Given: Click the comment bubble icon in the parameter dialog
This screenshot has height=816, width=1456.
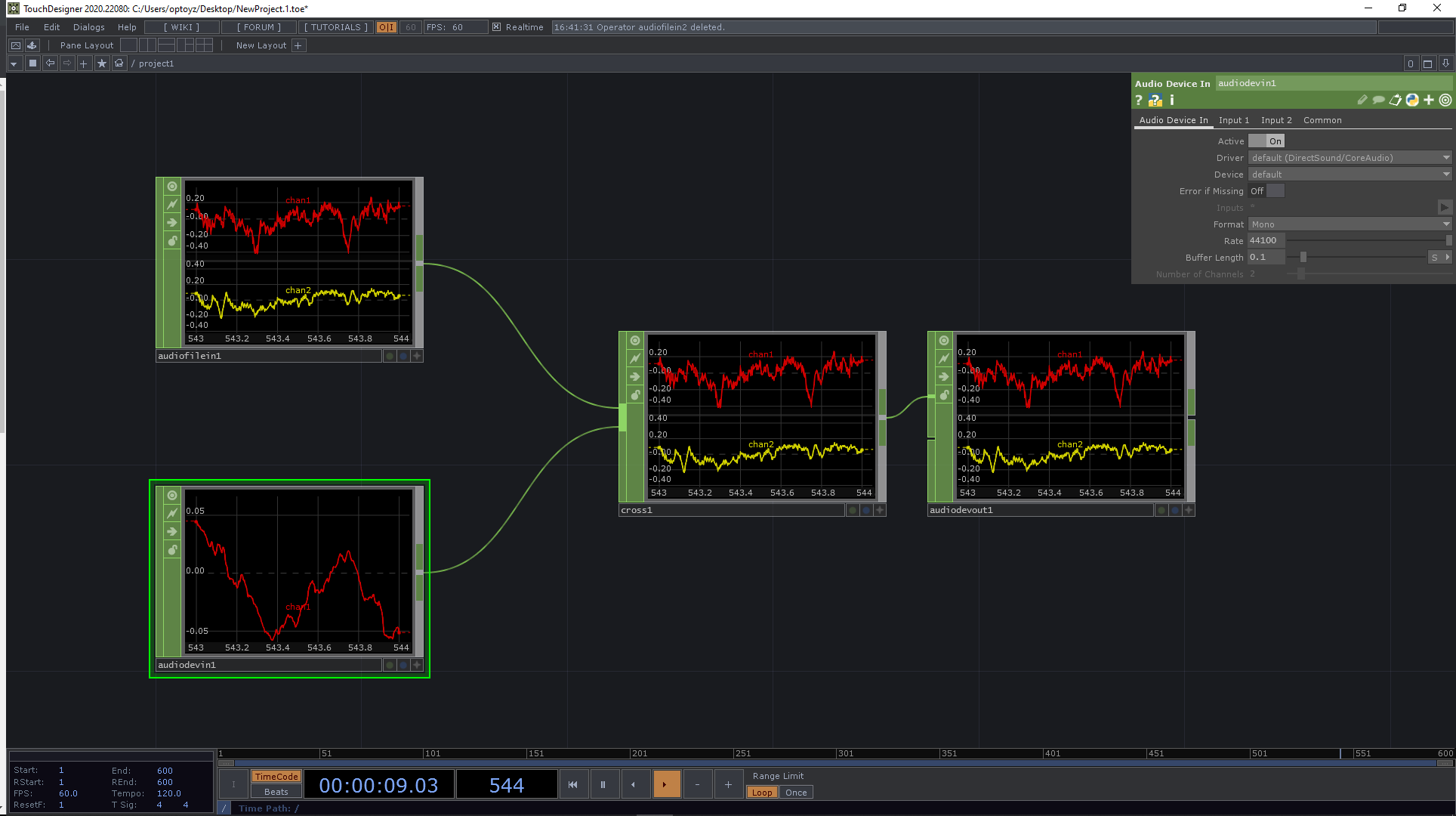Looking at the screenshot, I should [x=1379, y=100].
